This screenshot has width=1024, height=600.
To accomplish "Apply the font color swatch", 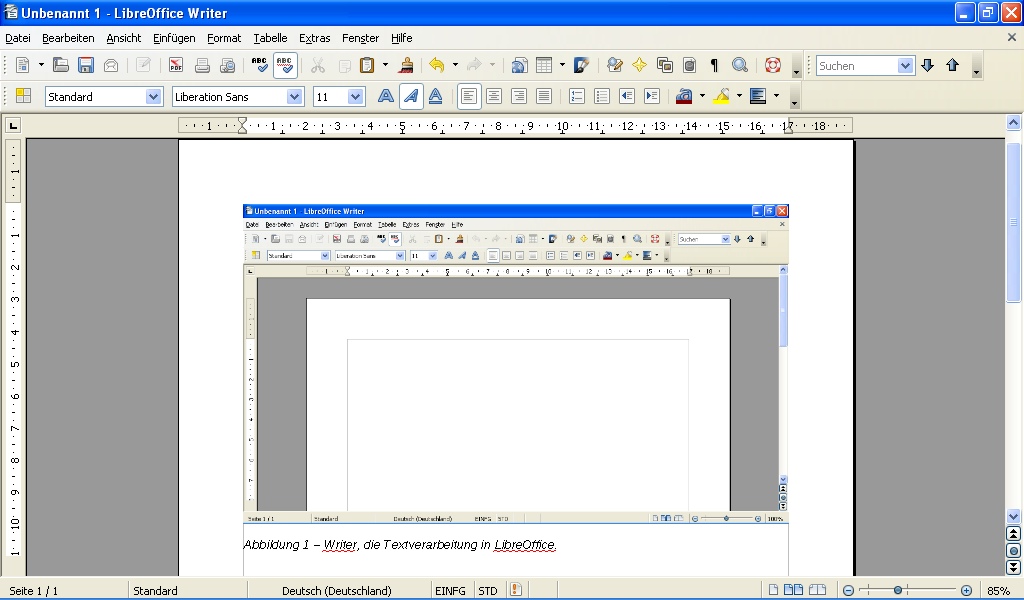I will 684,97.
